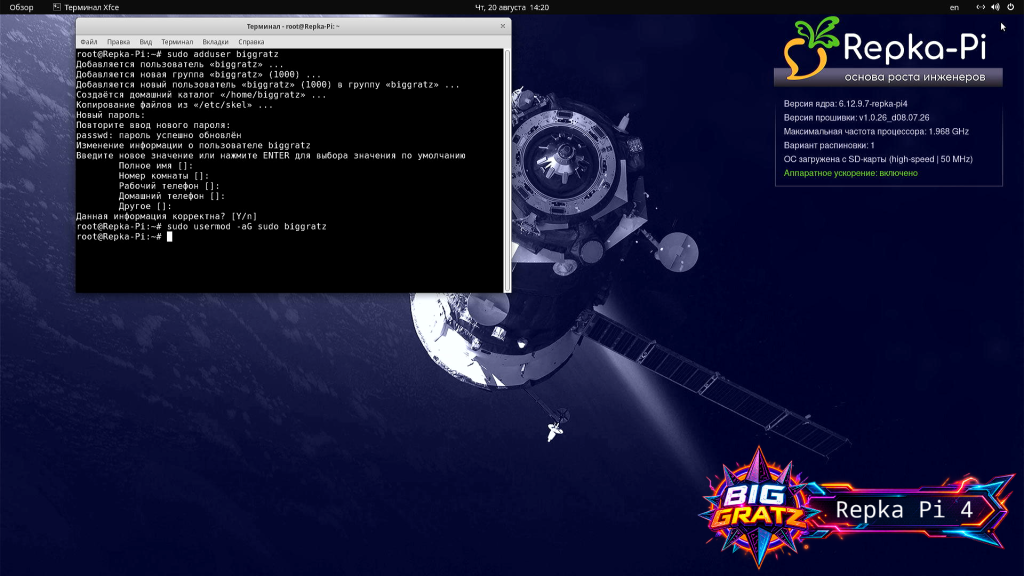1024x576 pixels.
Task: Click the line 'Рабочий телефон []:'
Action: [x=169, y=186]
